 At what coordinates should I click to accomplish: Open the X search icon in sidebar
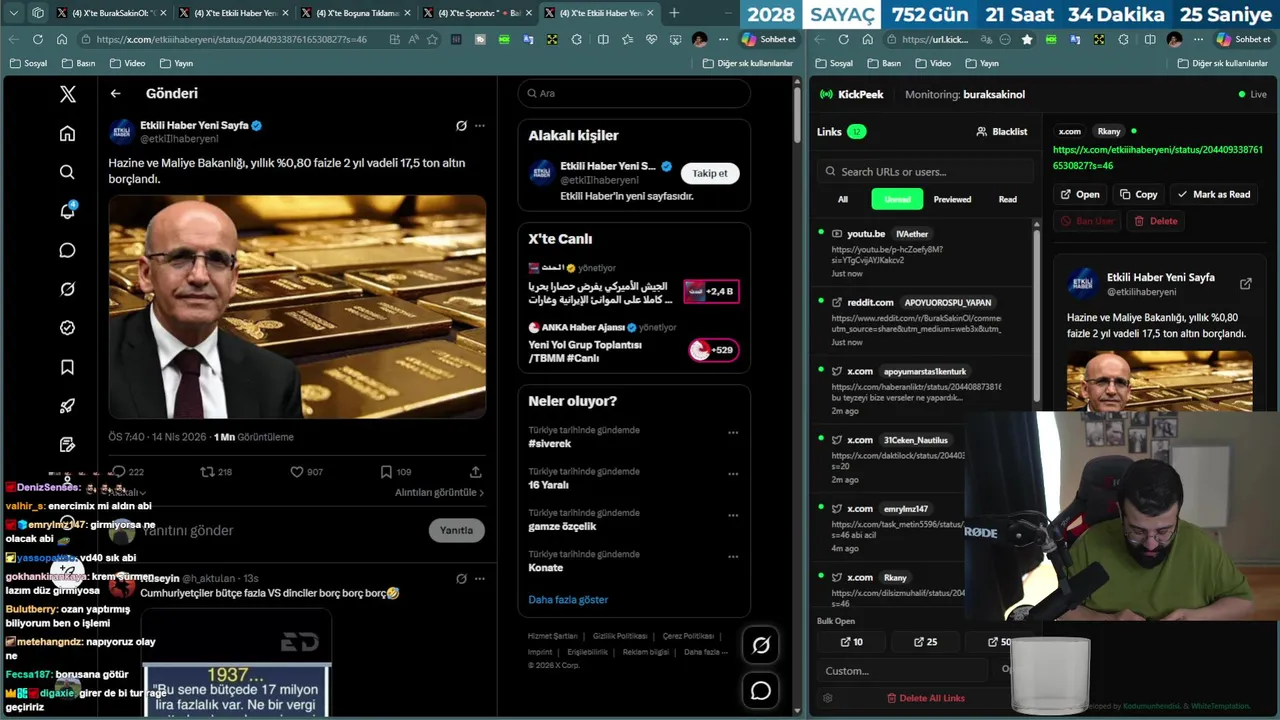(x=67, y=172)
